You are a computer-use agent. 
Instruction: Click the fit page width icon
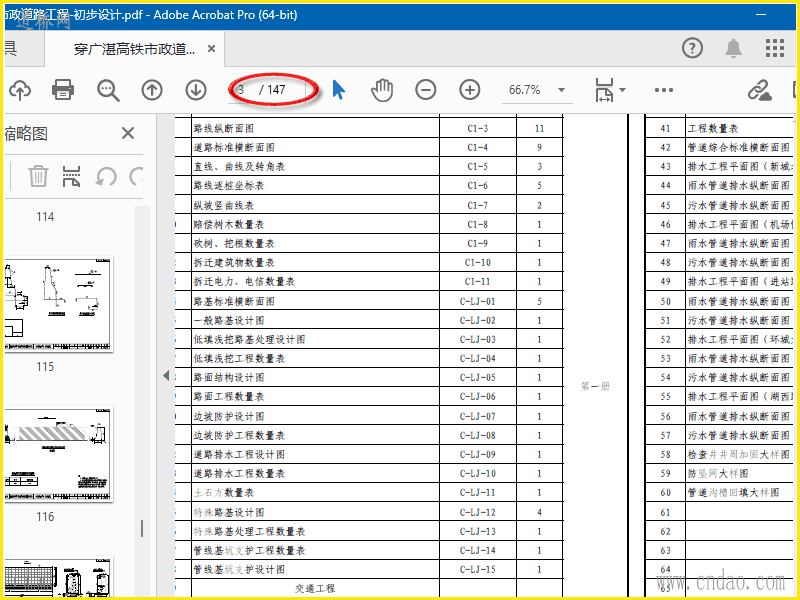click(x=604, y=90)
